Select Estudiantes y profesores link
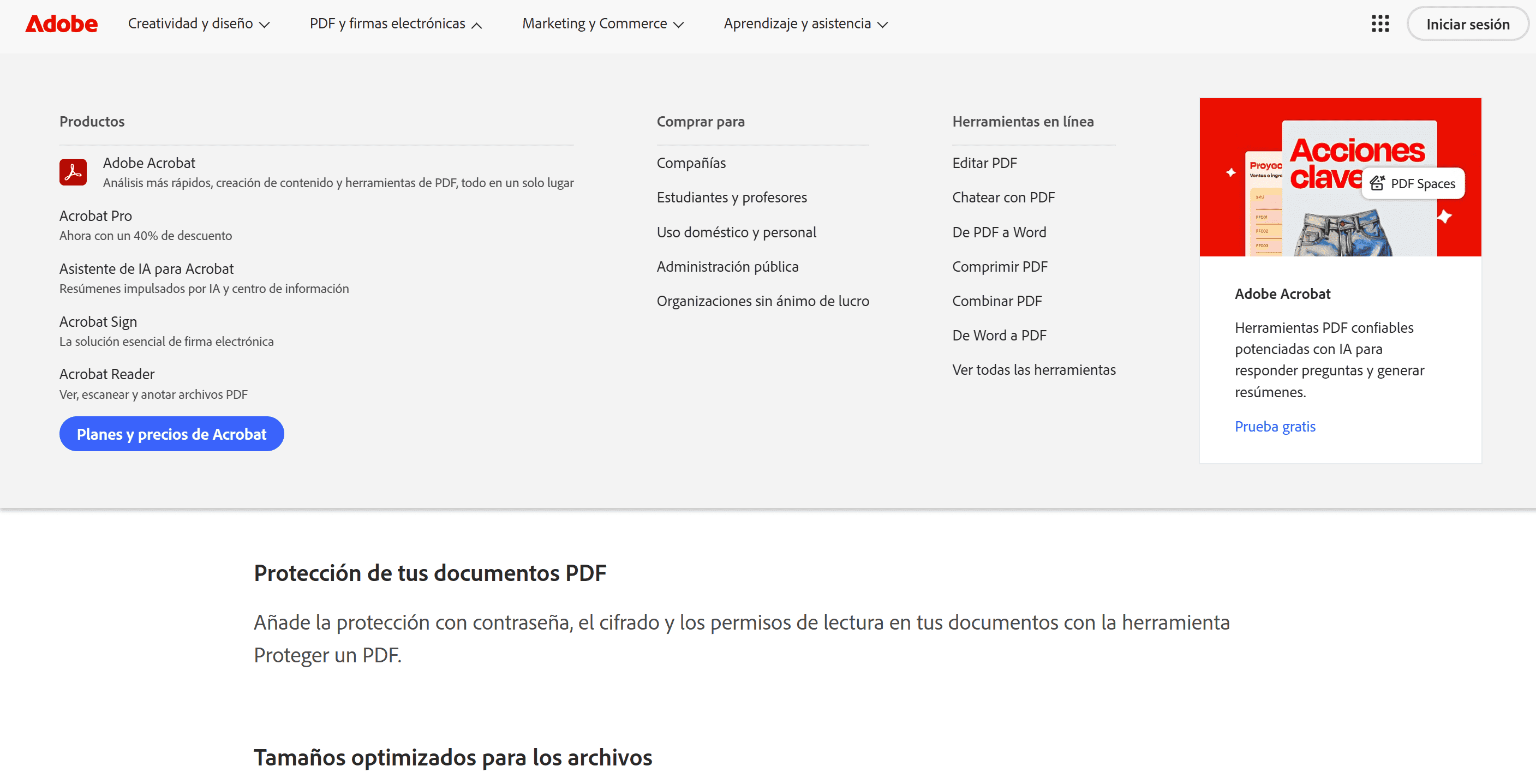The width and height of the screenshot is (1536, 784). pos(732,198)
